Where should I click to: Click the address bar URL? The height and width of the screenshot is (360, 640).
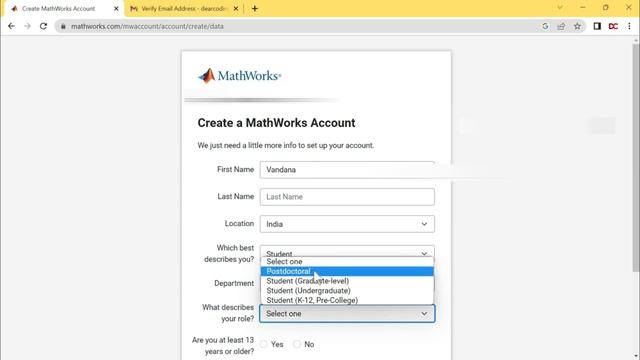point(147,26)
